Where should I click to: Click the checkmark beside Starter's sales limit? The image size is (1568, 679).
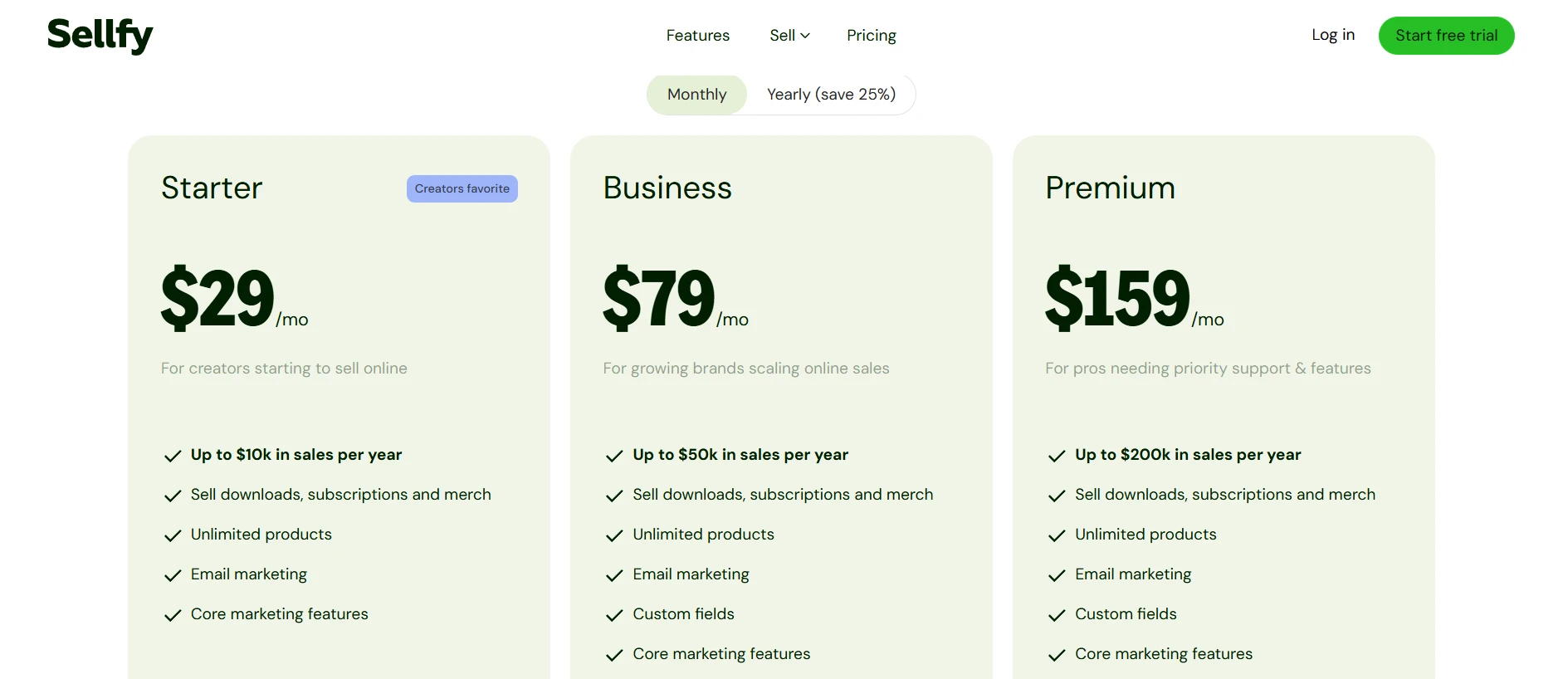tap(172, 456)
